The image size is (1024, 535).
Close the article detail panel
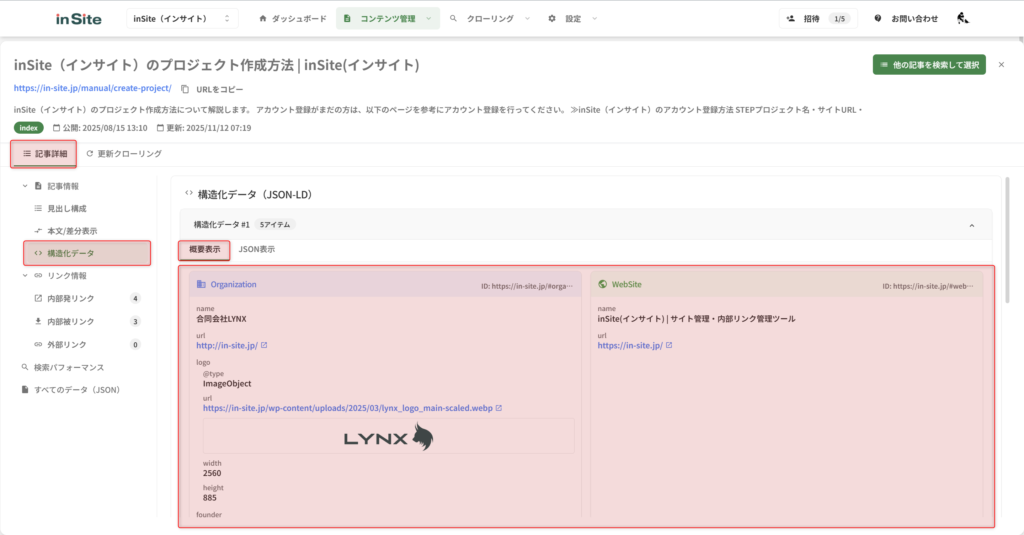(x=1001, y=65)
